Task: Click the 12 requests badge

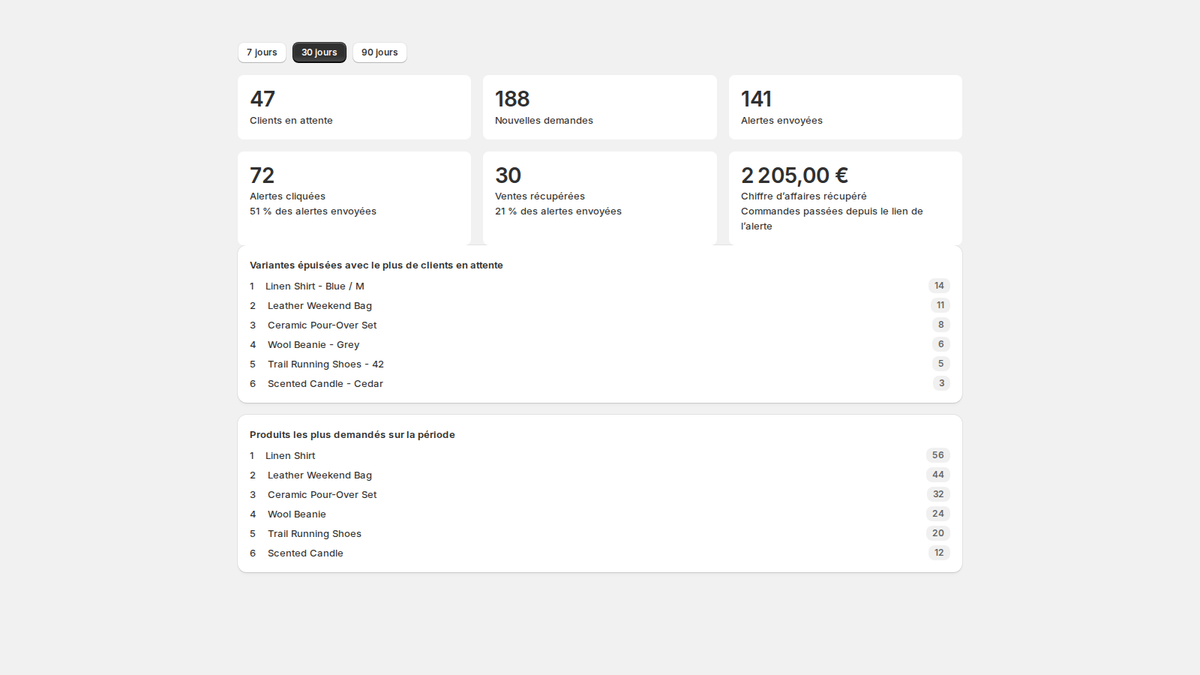Action: [x=939, y=553]
